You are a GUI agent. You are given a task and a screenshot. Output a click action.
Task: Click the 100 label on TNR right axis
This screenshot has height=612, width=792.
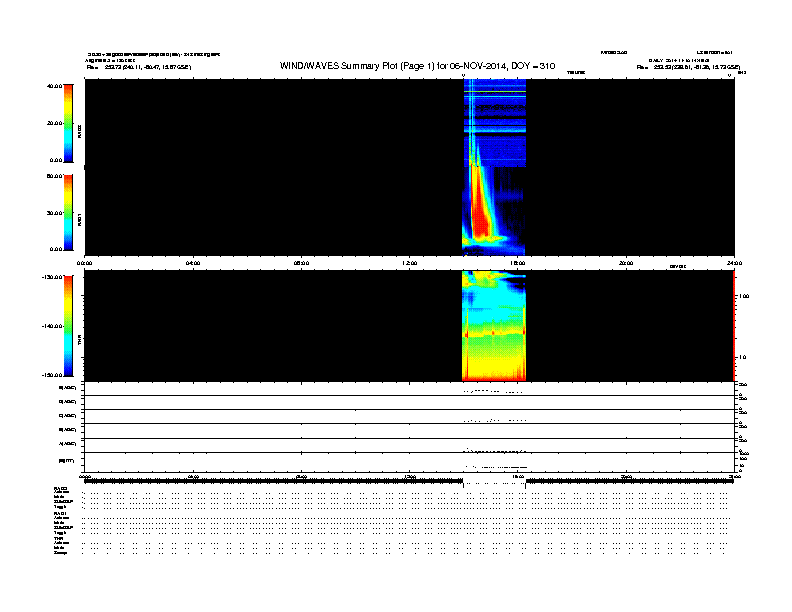point(744,296)
